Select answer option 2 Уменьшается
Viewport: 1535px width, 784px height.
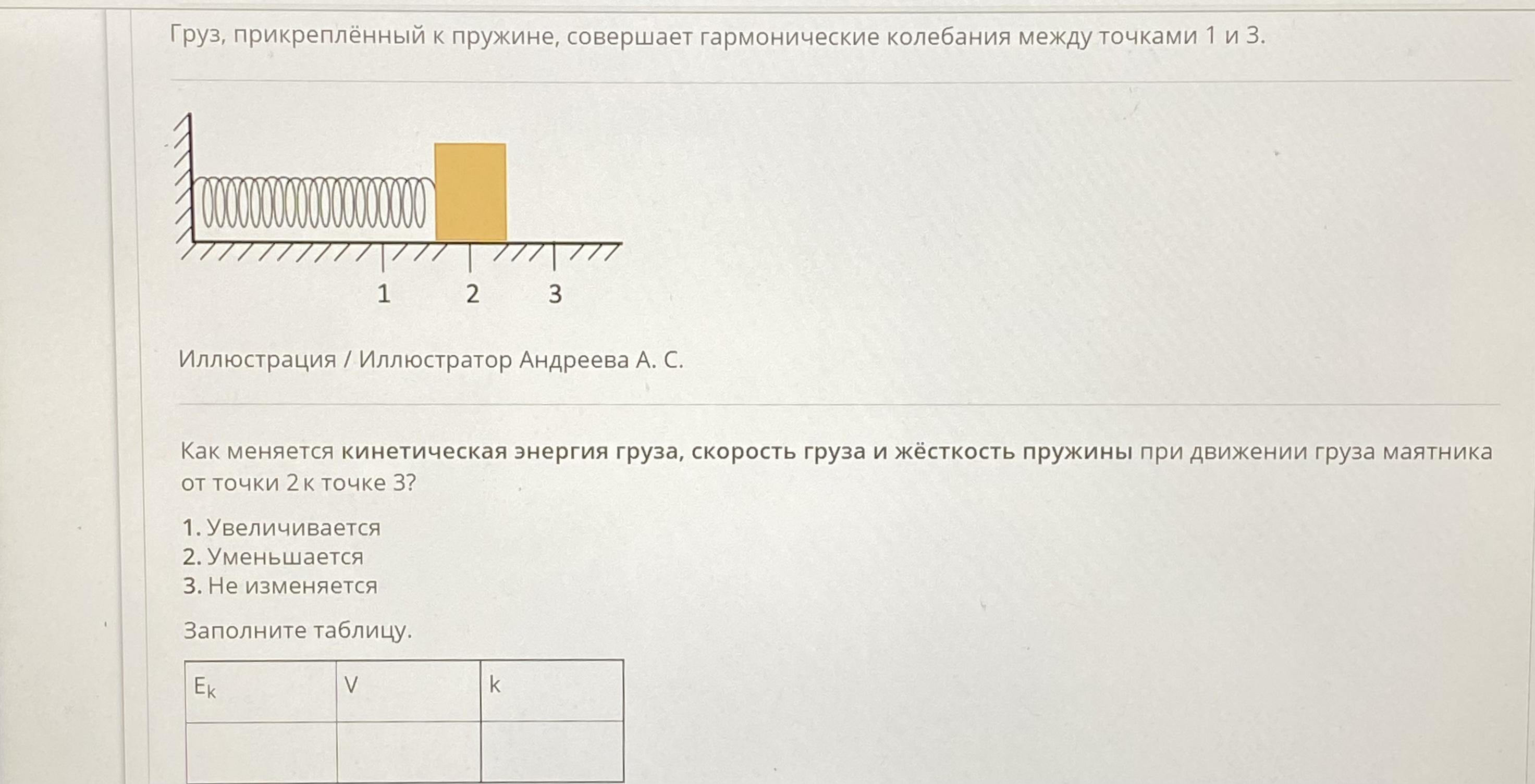pyautogui.click(x=260, y=563)
